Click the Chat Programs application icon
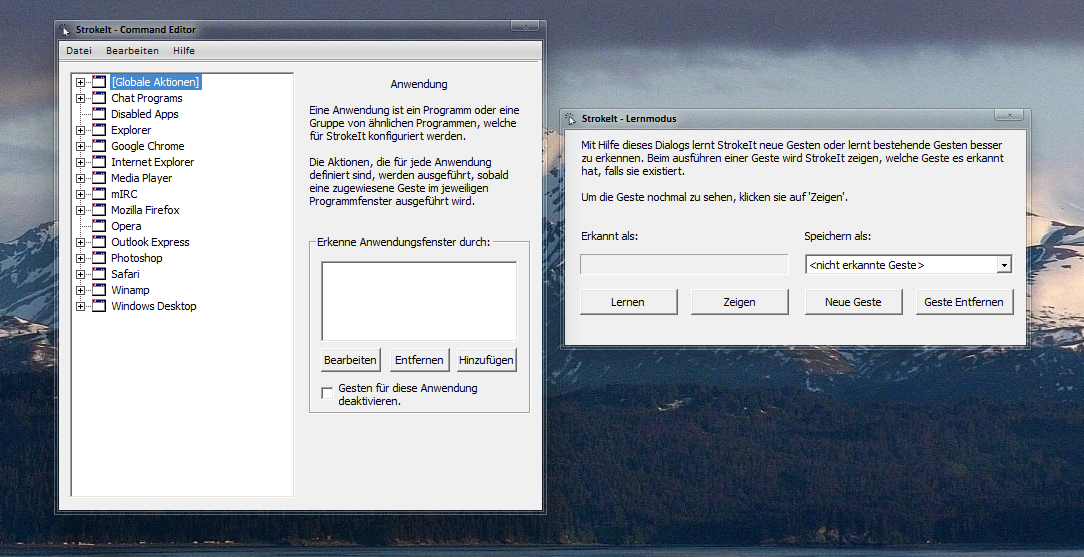 (x=99, y=98)
